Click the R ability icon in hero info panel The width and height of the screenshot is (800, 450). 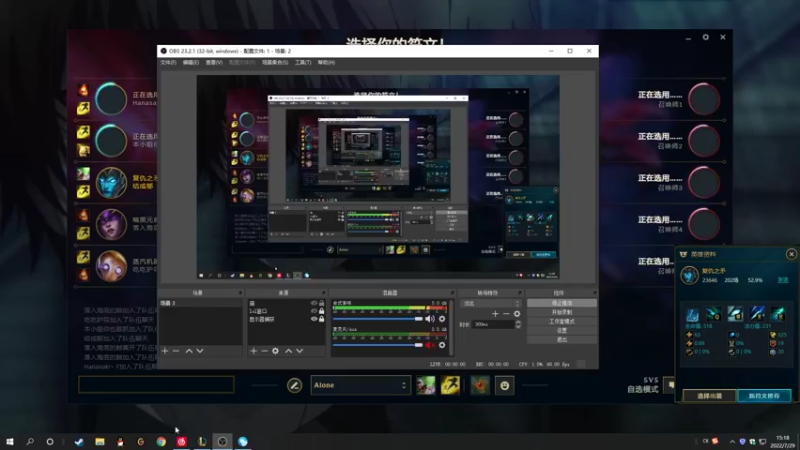click(x=778, y=314)
